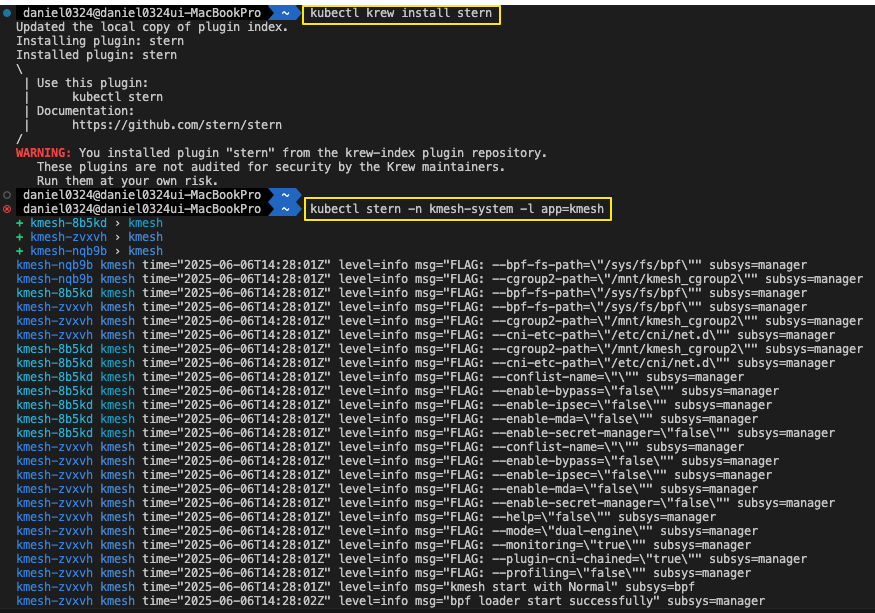Click the kmesh-8b5kd --enable-secret-manager log line
Screen dimensions: 875x613
point(425,433)
